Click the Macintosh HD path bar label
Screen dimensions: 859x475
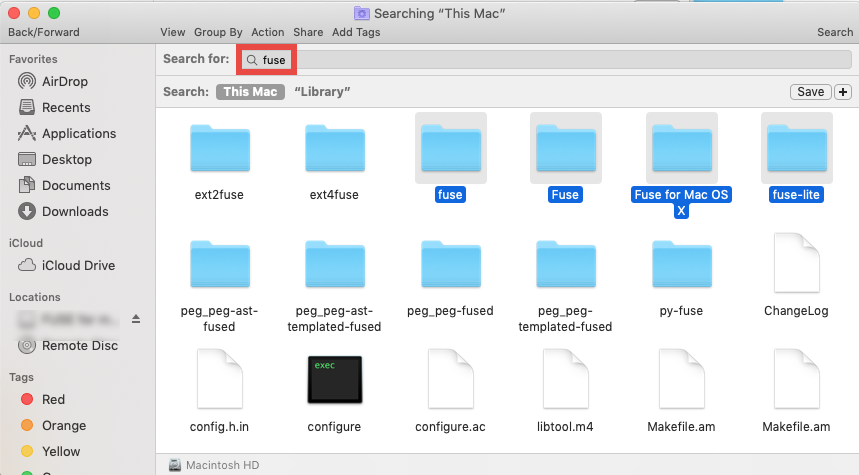222,465
